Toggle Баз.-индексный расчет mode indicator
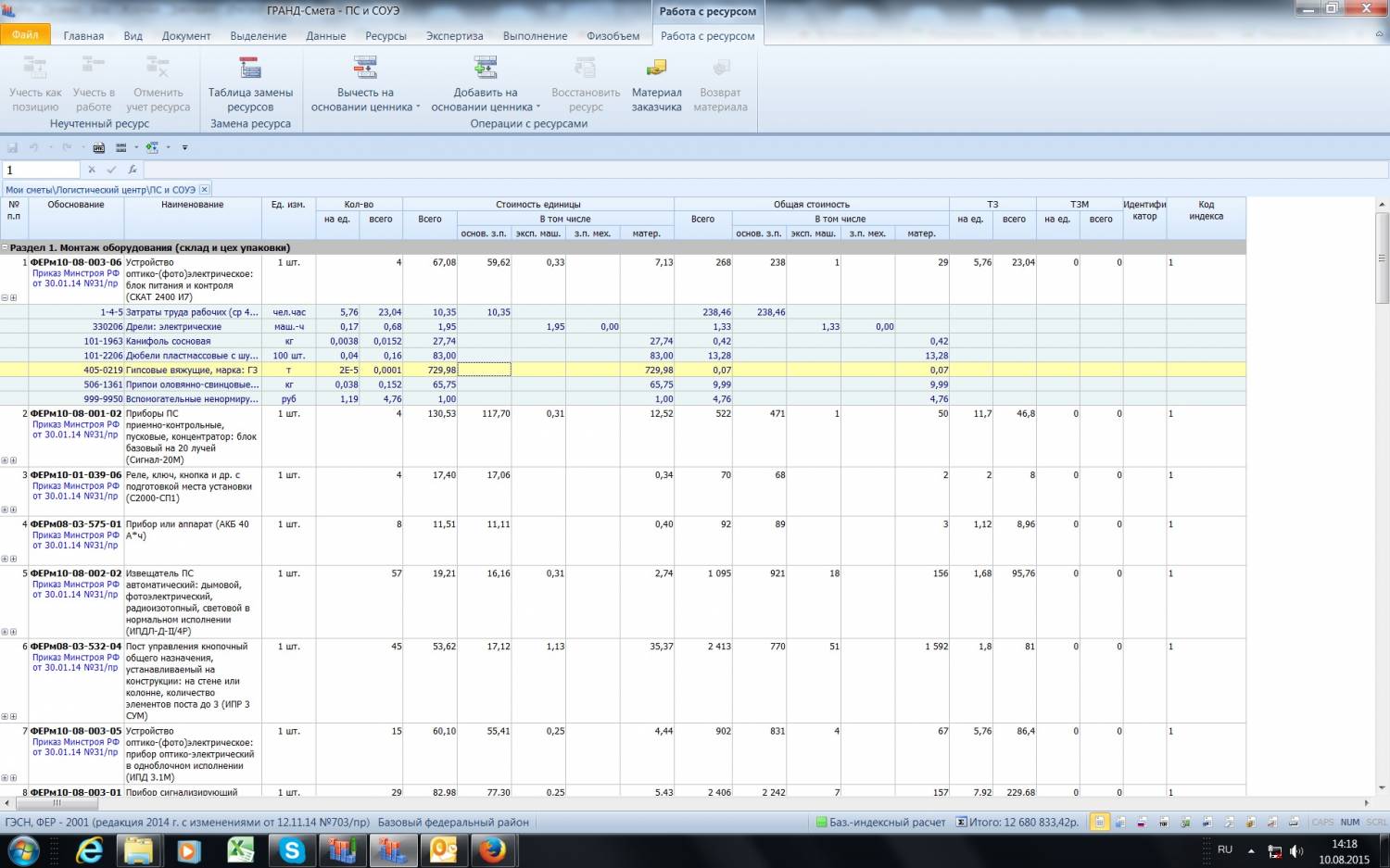 [880, 822]
